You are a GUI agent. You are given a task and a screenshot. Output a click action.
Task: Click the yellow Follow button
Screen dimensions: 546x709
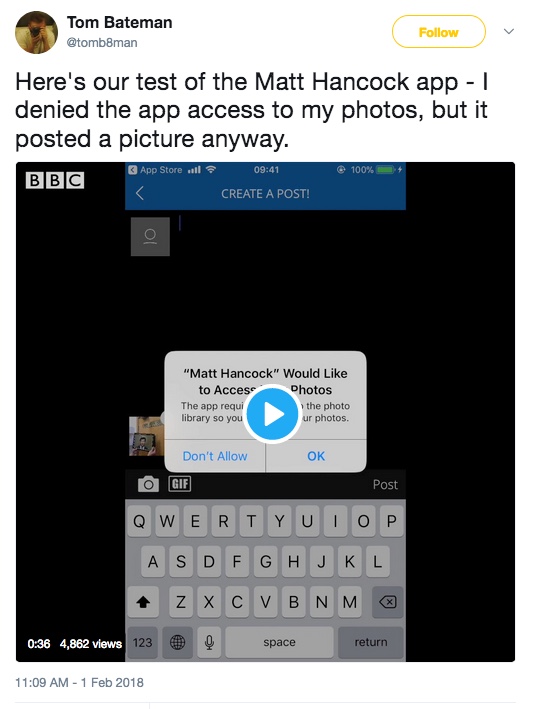point(438,32)
